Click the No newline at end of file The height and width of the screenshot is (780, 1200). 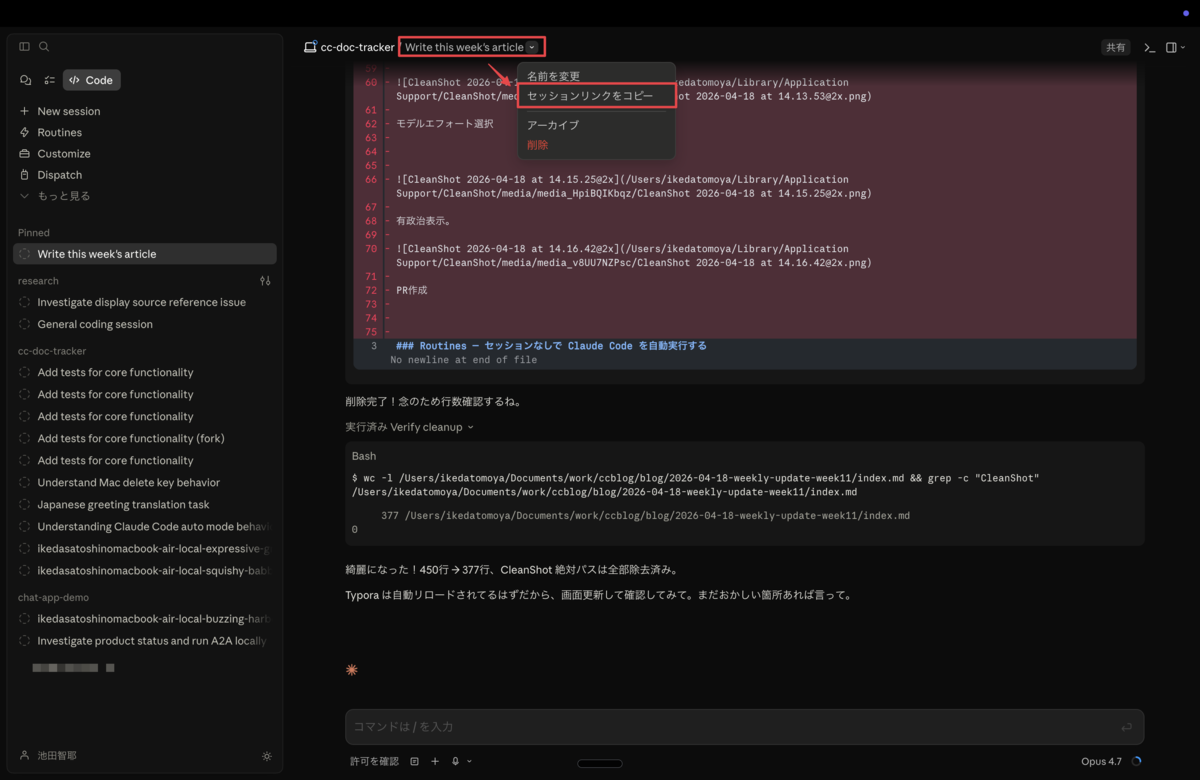click(x=463, y=360)
